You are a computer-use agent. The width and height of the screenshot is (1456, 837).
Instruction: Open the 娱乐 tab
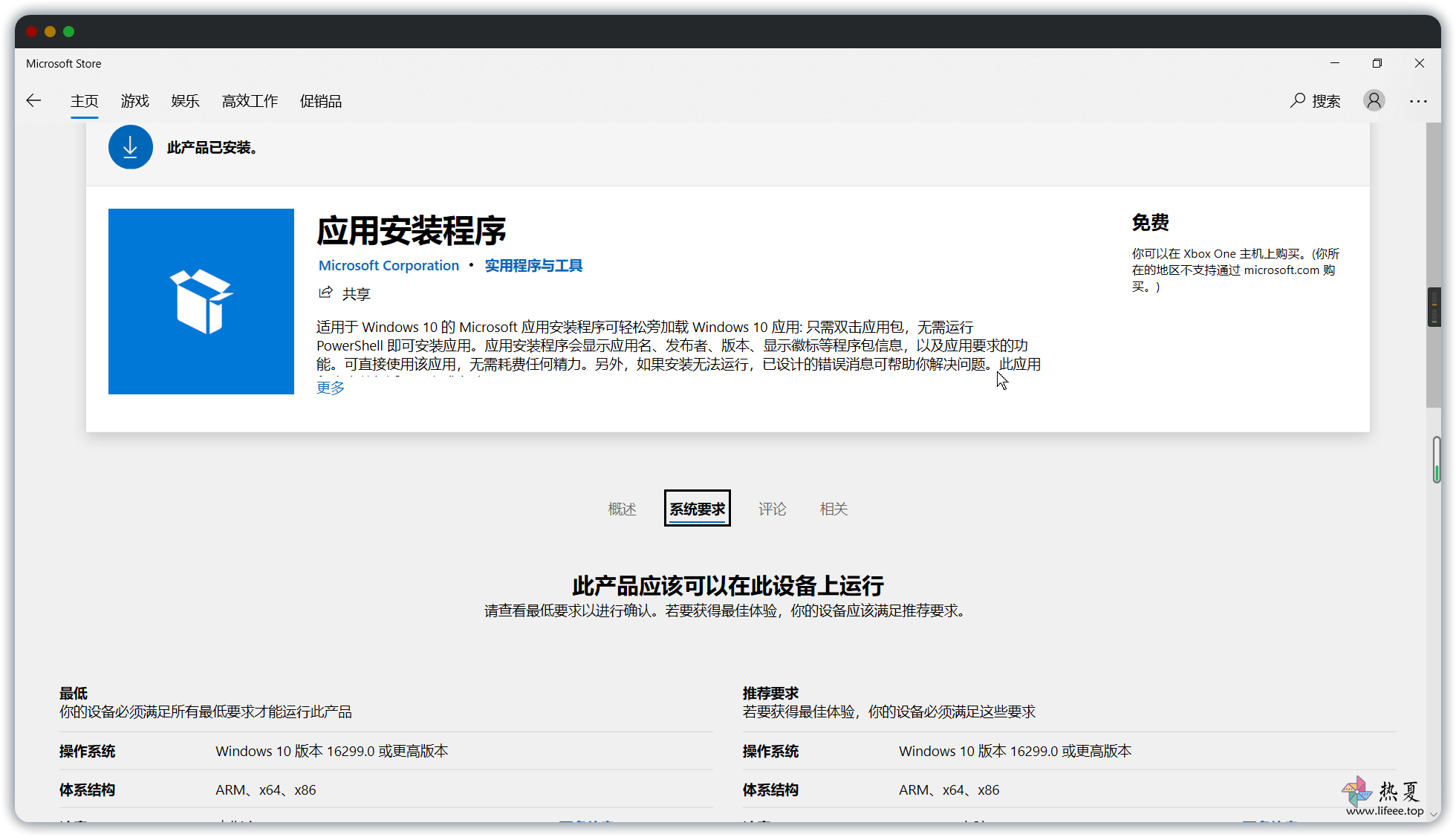coord(186,101)
